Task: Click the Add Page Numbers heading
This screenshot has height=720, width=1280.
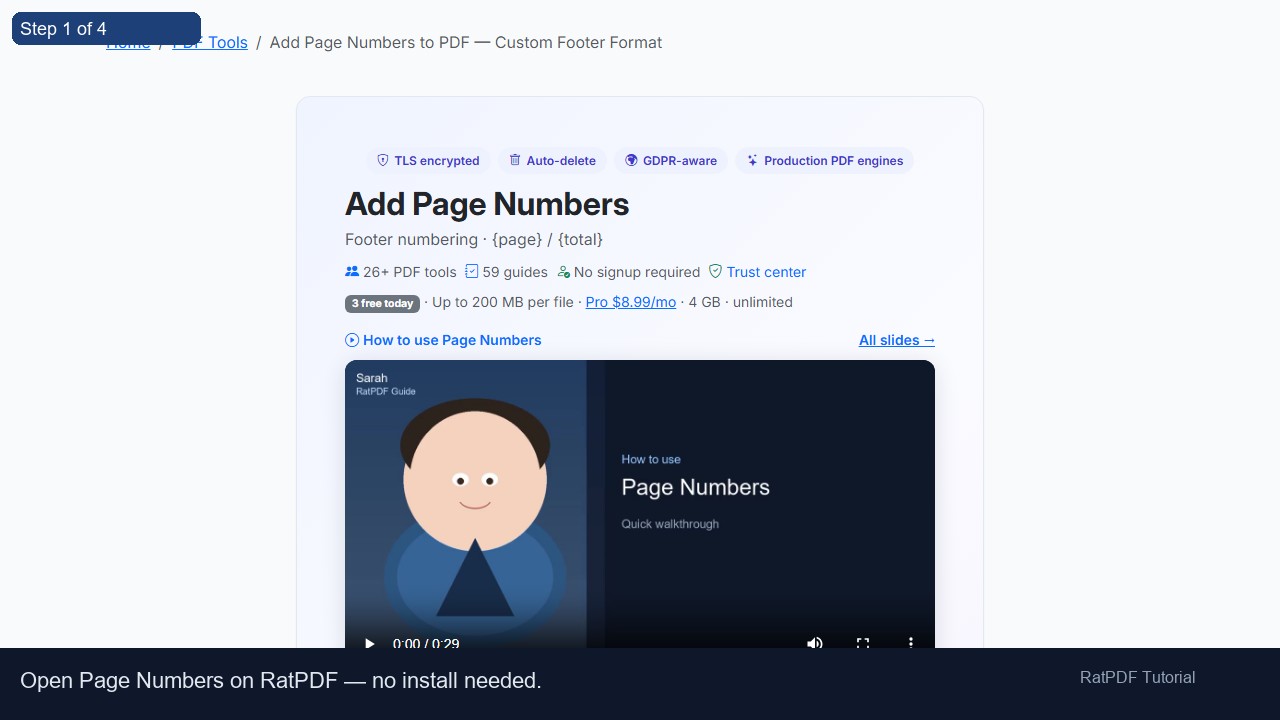Action: [x=487, y=204]
